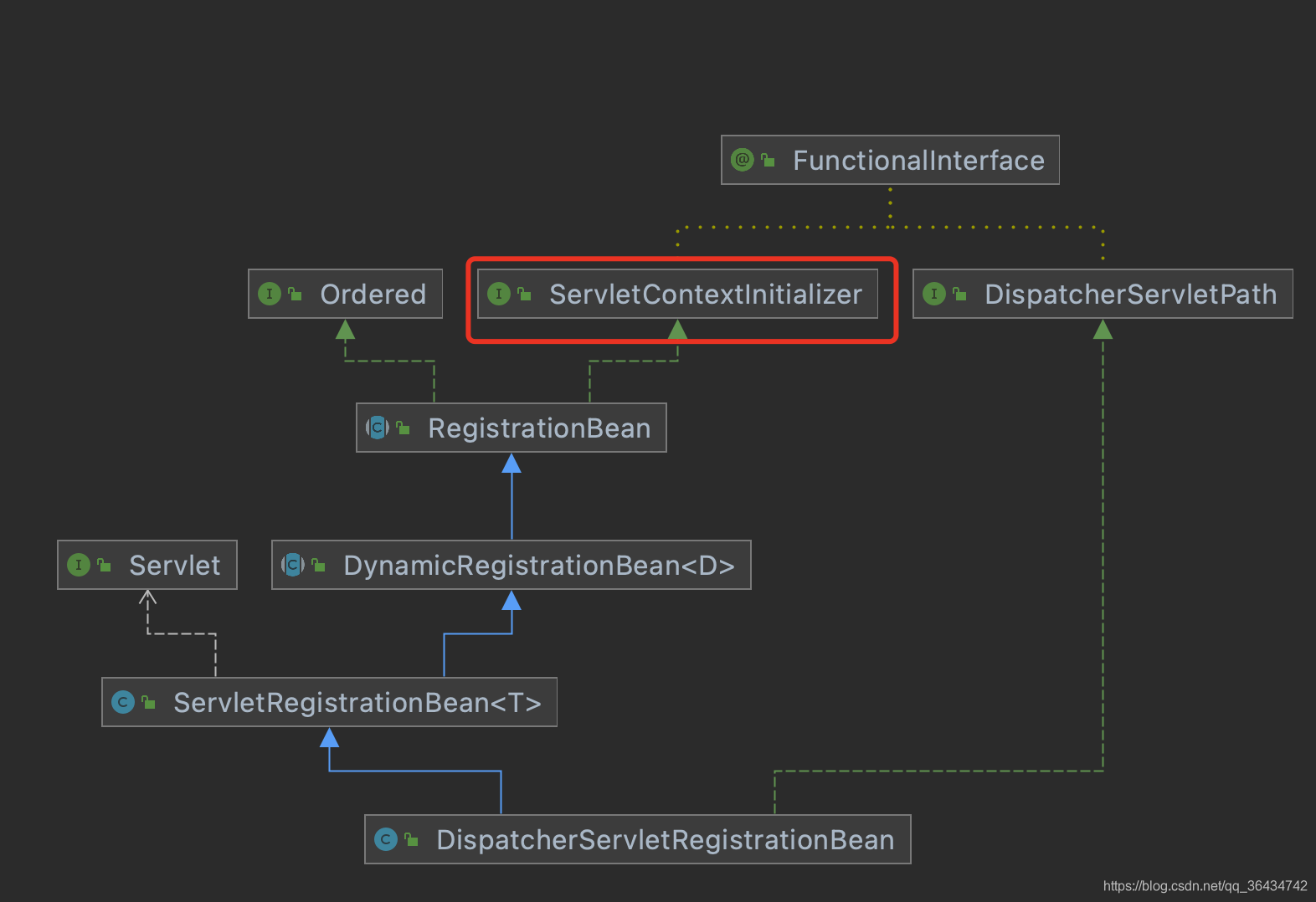Image resolution: width=1316 pixels, height=902 pixels.
Task: Click the interface icon on DispatcherServletPath node
Action: pos(934,294)
